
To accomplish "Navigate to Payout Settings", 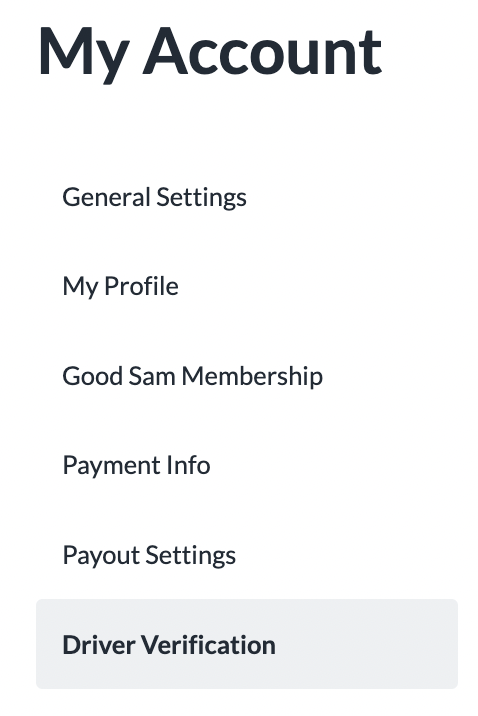I will (x=149, y=556).
